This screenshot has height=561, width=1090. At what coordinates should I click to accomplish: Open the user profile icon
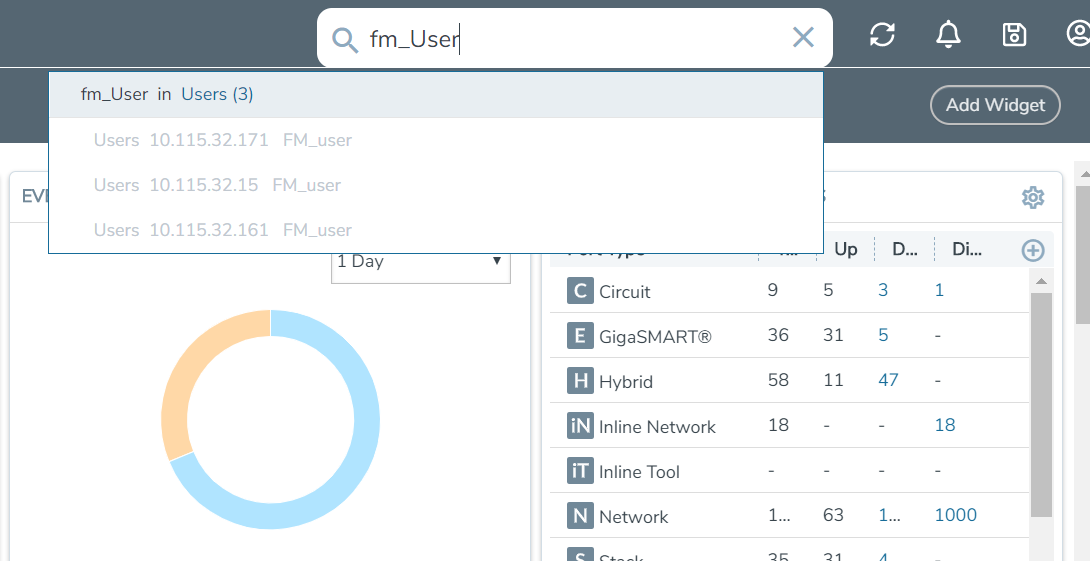[x=1078, y=33]
